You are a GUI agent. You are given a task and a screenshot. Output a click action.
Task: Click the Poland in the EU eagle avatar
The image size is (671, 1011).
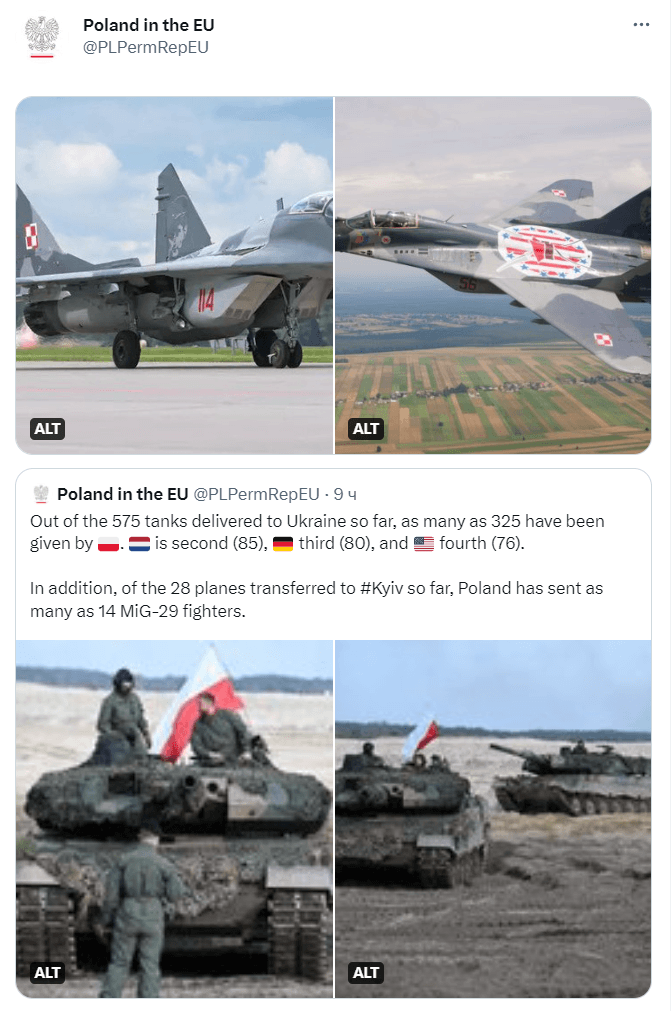42,36
